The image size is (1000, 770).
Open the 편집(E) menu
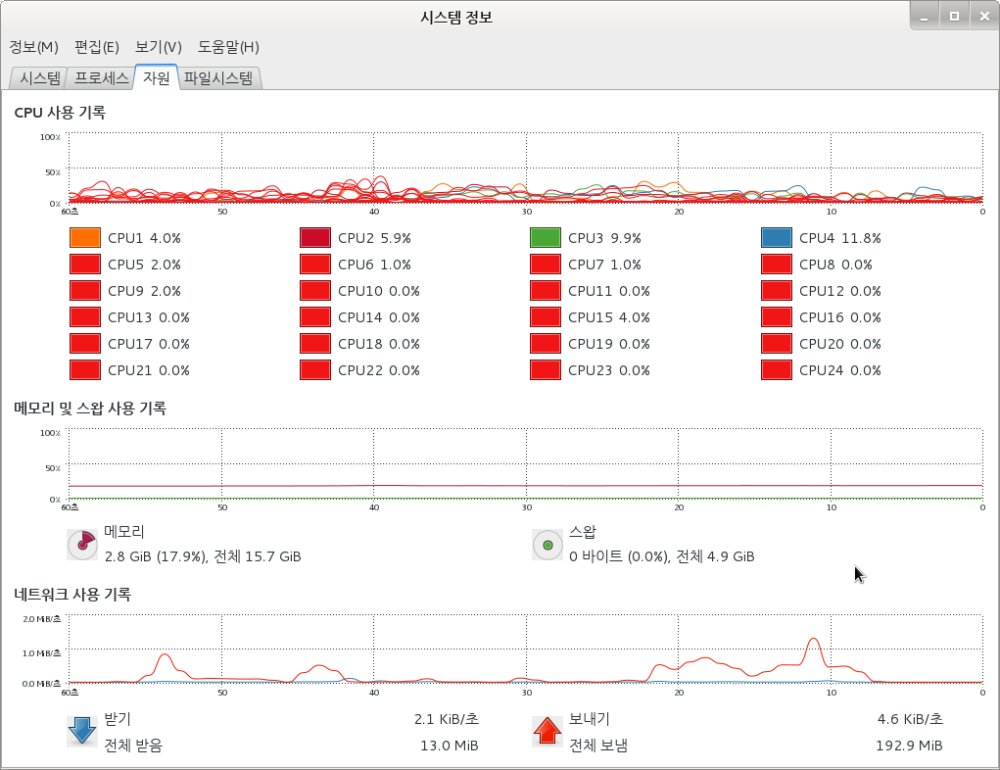pyautogui.click(x=96, y=47)
